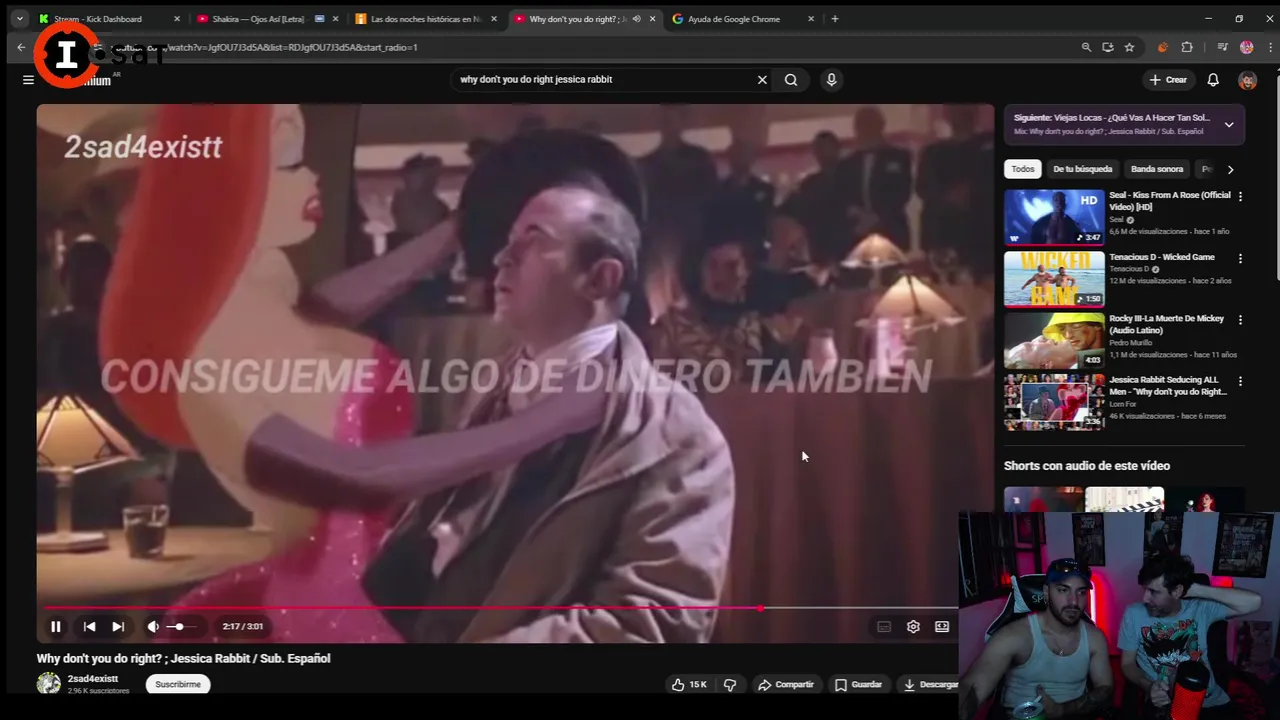Show more filter chips with right arrow
Screen dimensions: 1280x720
coord(1230,169)
